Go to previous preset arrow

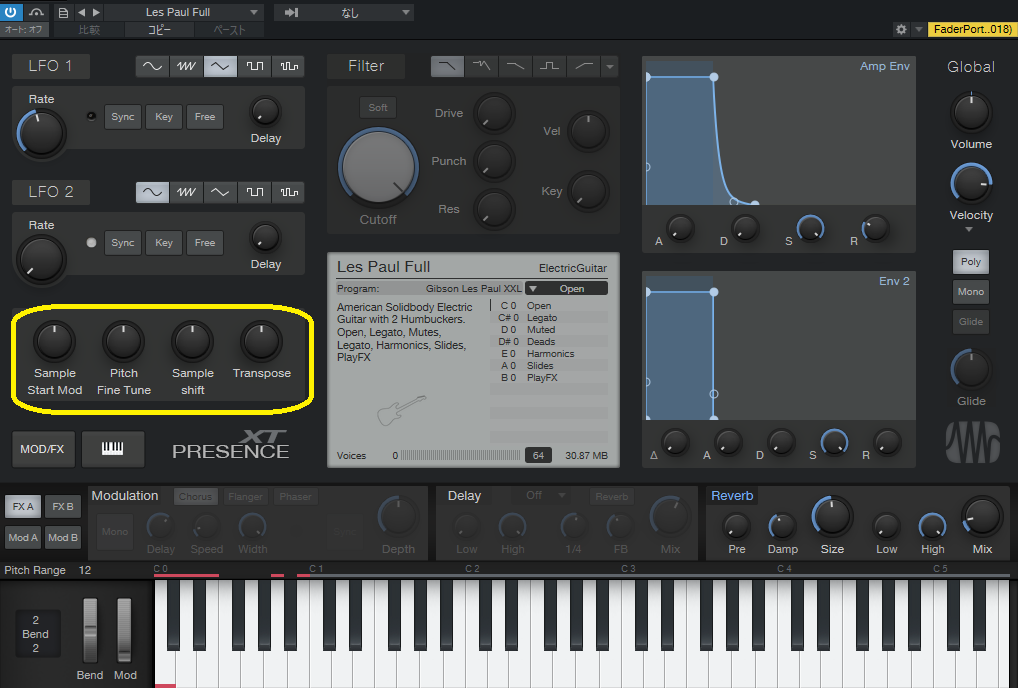81,12
